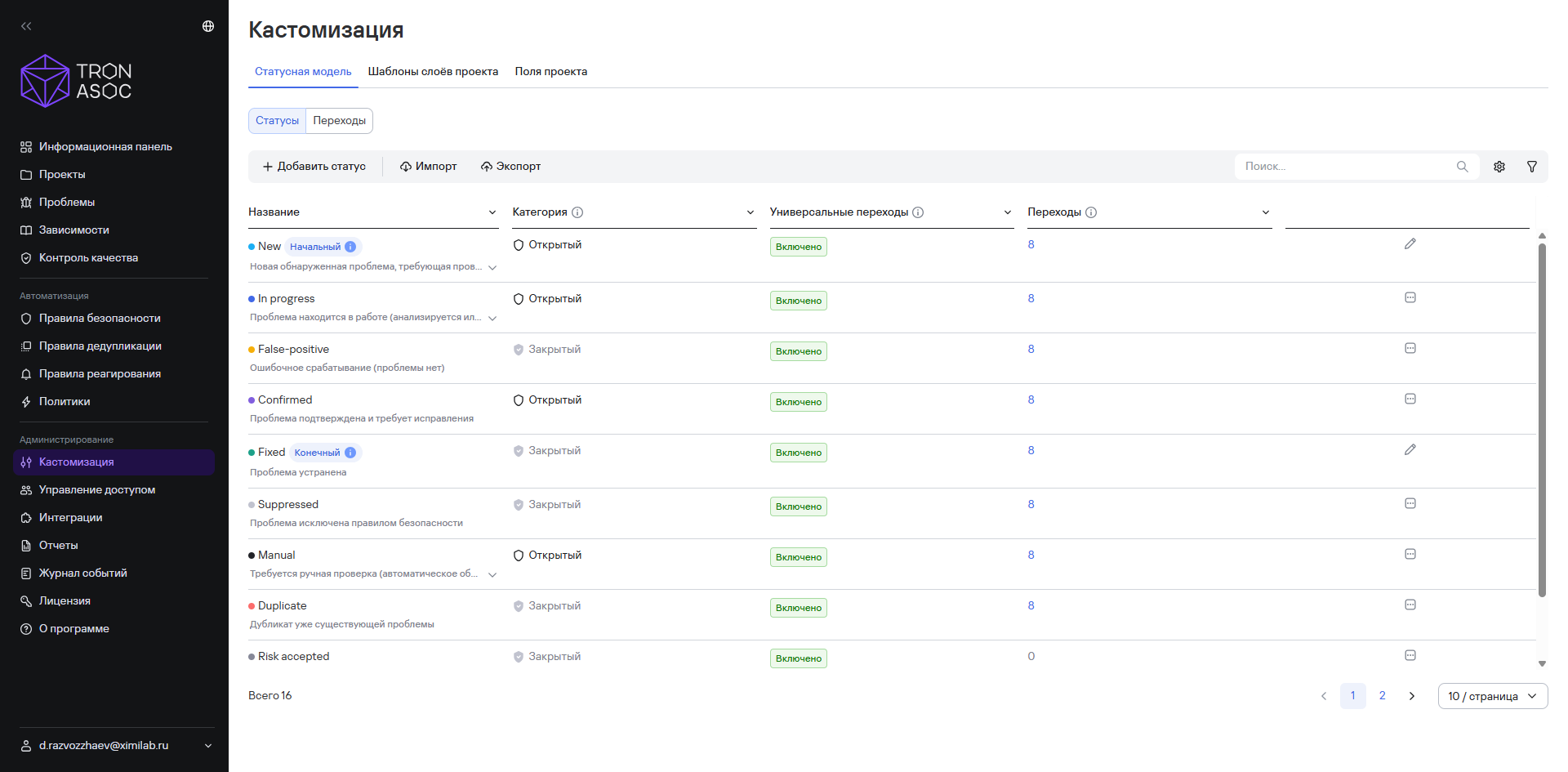The width and height of the screenshot is (1568, 772).
Task: Click the settings gear icon in toolbar
Action: click(1499, 167)
